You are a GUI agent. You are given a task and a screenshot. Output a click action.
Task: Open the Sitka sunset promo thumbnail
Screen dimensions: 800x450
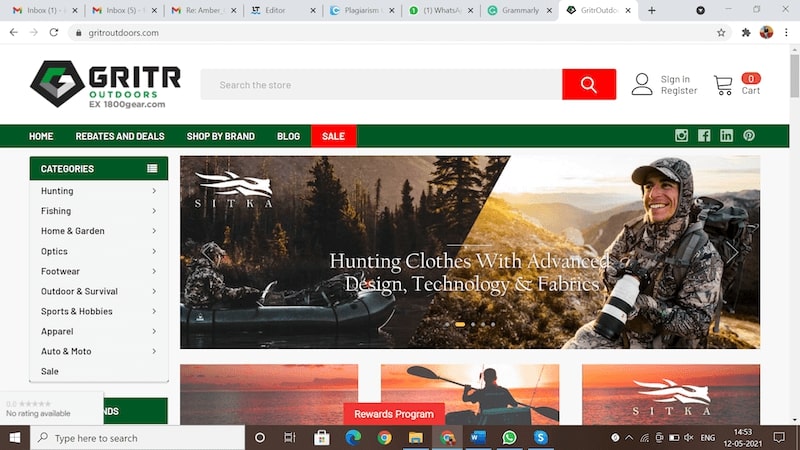(x=671, y=395)
